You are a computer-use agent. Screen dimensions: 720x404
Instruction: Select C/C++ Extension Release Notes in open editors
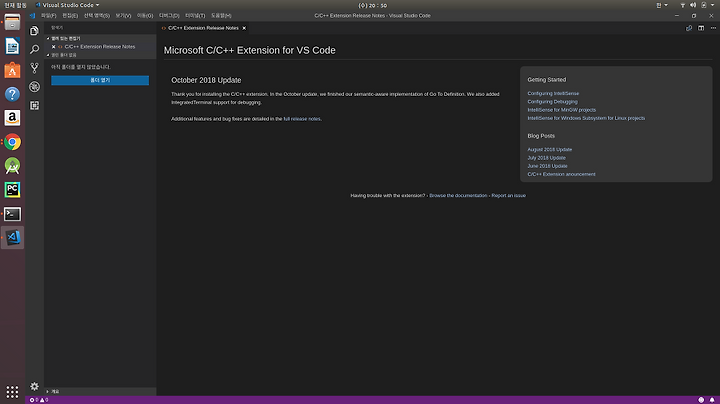click(100, 47)
